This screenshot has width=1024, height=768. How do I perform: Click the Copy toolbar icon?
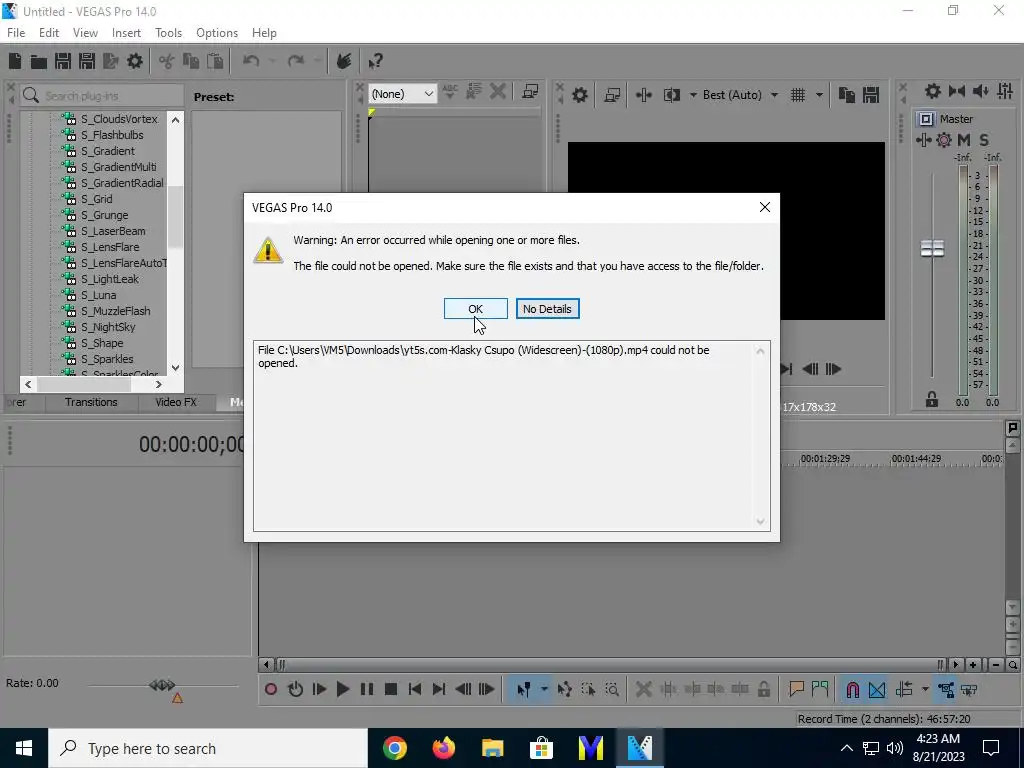[x=191, y=61]
